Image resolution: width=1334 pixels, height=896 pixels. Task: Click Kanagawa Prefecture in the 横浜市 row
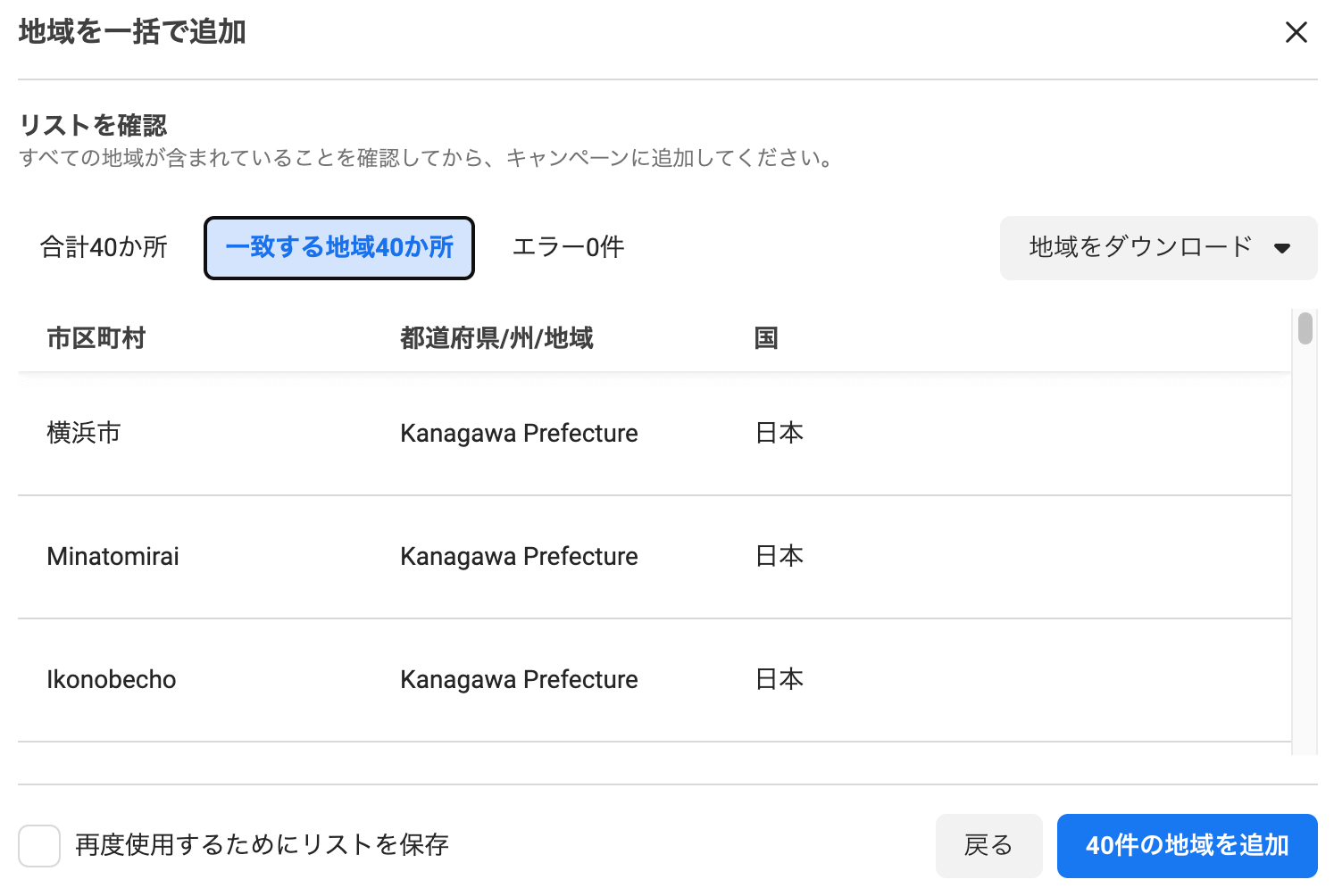519,433
